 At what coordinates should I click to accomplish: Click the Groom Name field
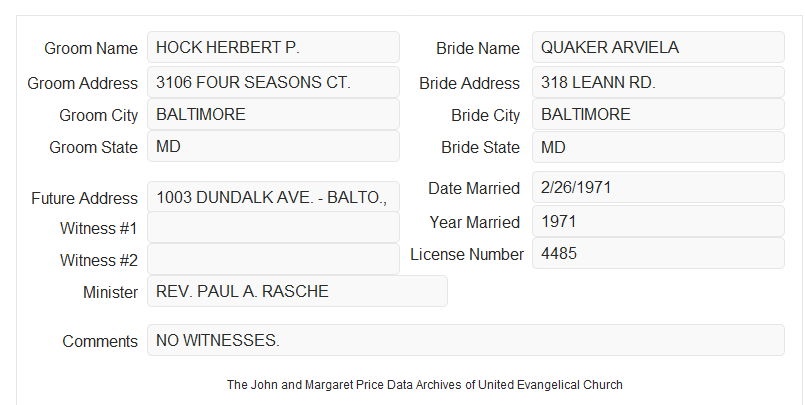pyautogui.click(x=273, y=47)
